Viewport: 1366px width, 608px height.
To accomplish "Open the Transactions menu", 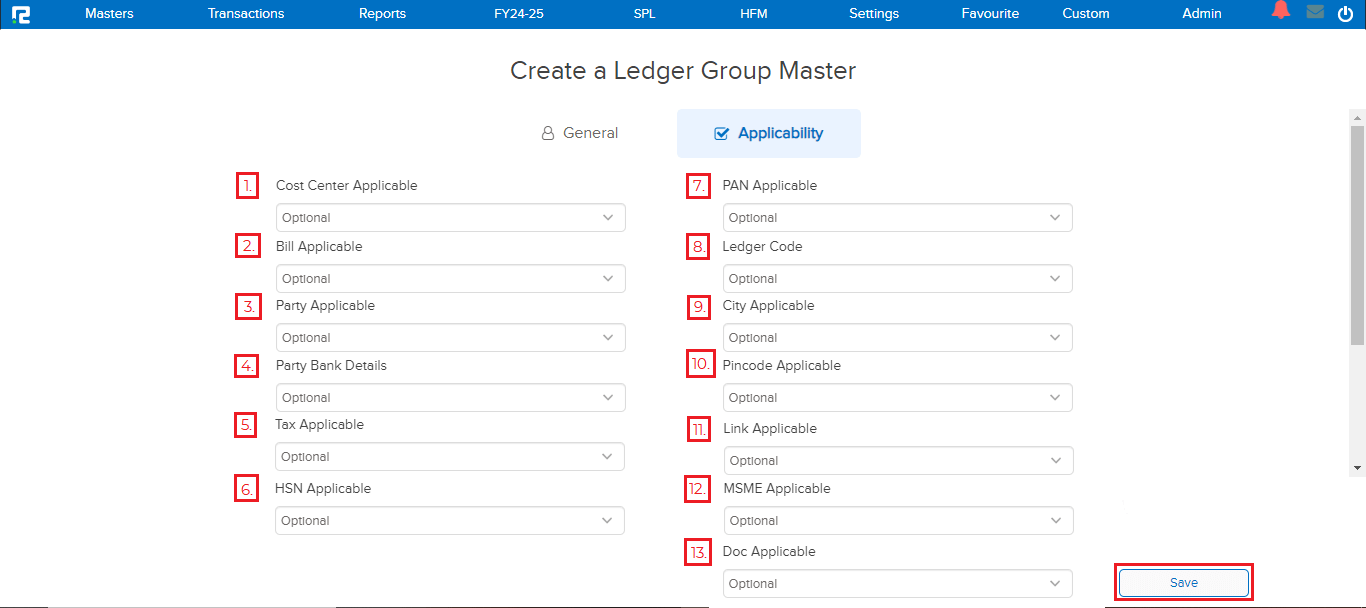I will (246, 14).
